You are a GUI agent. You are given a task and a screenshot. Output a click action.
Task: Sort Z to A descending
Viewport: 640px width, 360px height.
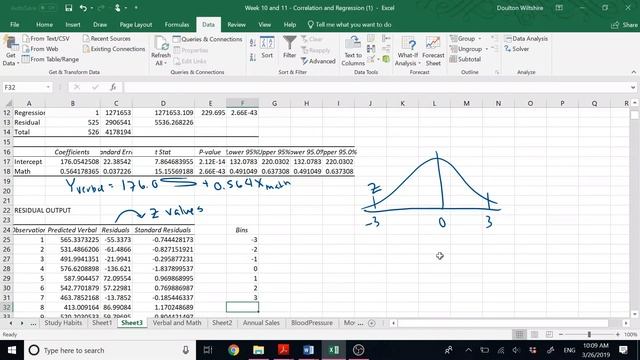click(x=253, y=57)
